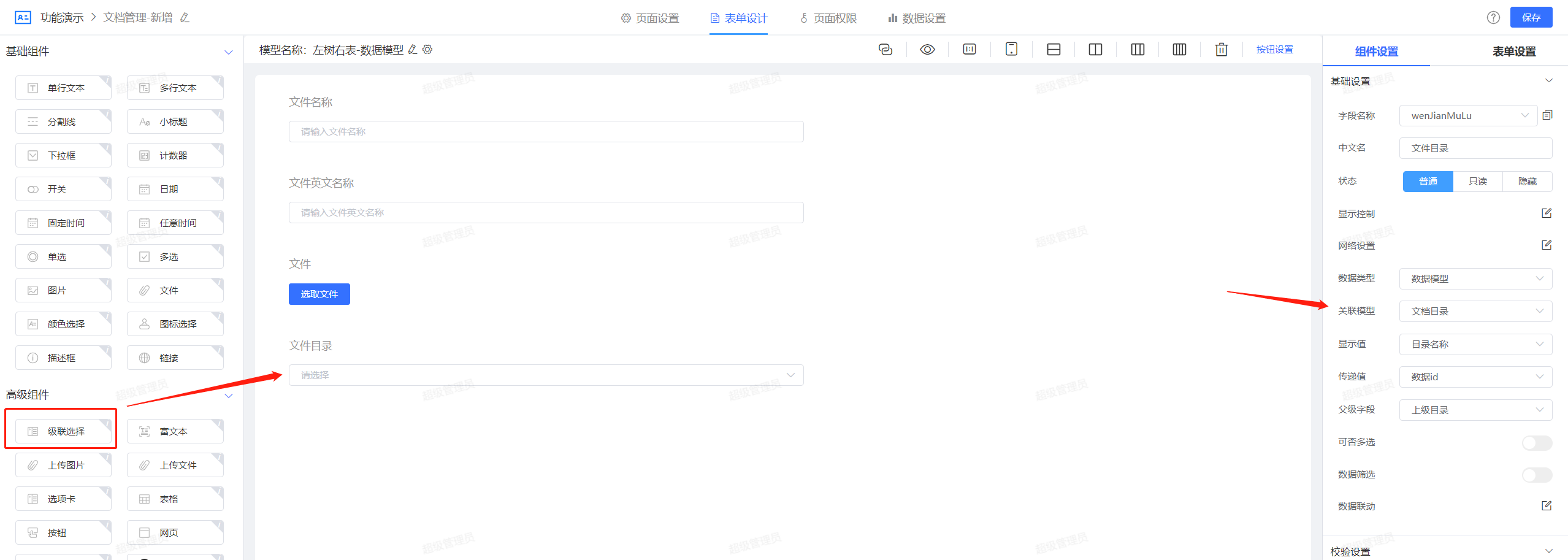Open the 字段名称 wenJianMuLu dropdown

pos(1468,115)
